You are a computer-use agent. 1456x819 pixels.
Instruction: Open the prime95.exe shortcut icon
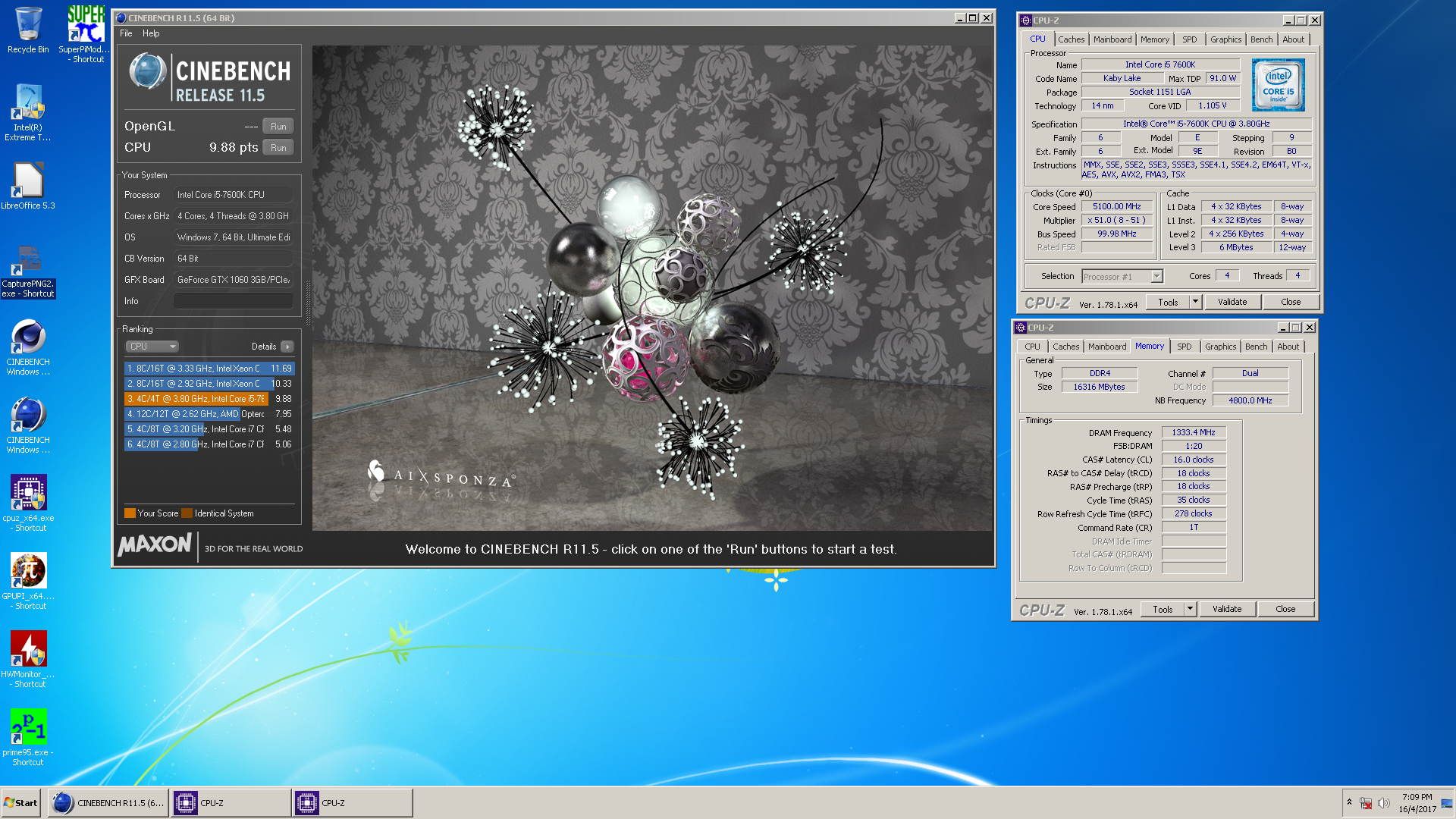28,737
